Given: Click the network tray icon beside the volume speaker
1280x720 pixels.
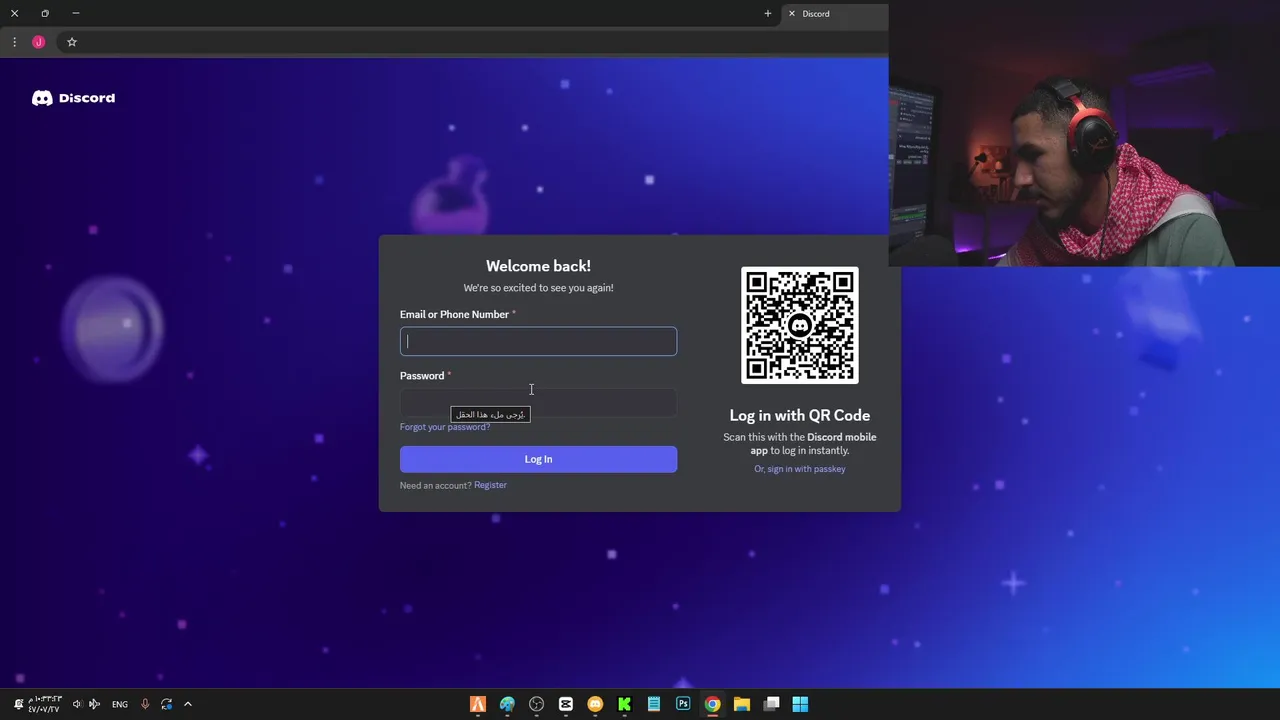Looking at the screenshot, I should point(95,704).
